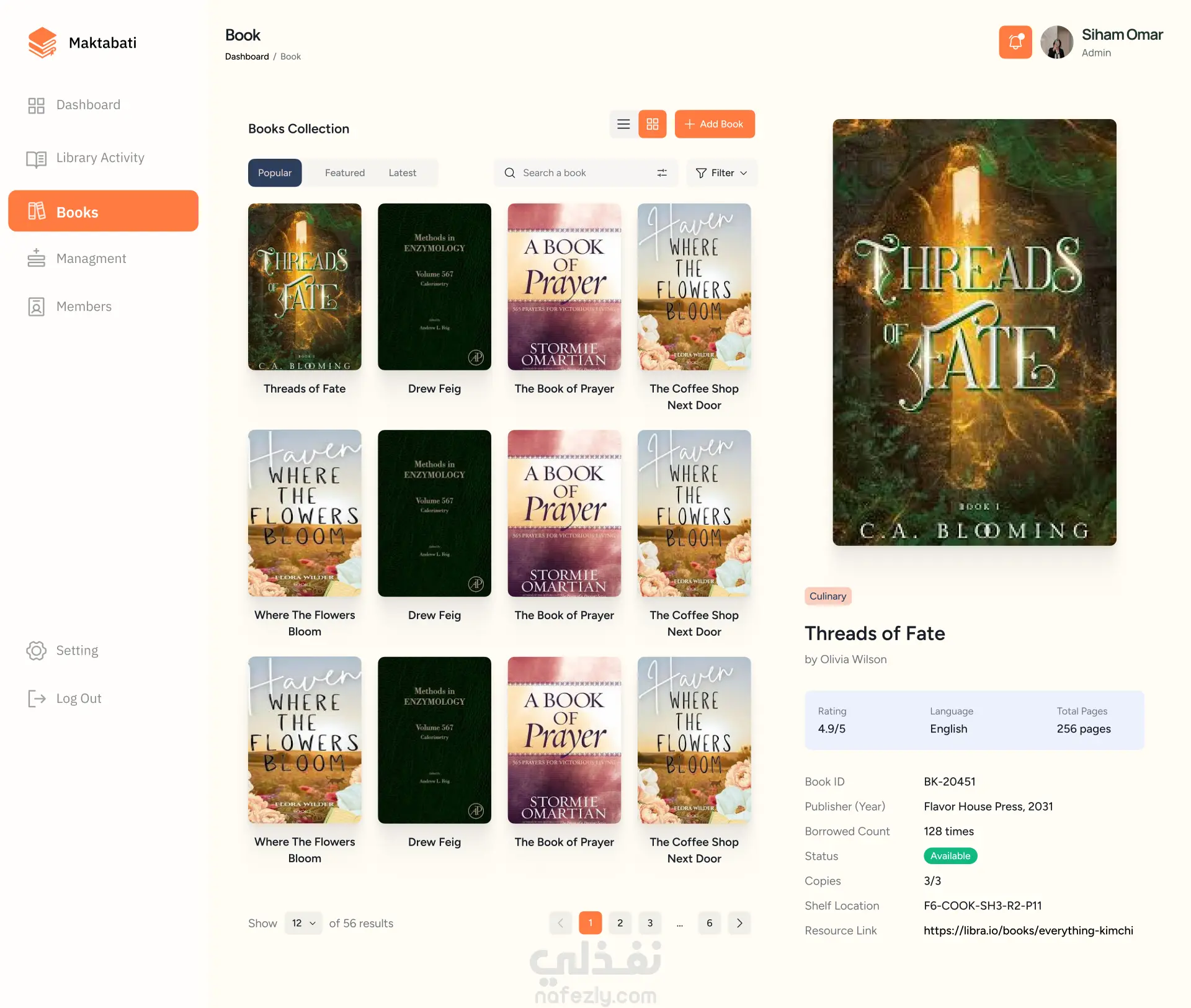This screenshot has width=1191, height=1008.
Task: Click the Add Book button
Action: click(715, 124)
